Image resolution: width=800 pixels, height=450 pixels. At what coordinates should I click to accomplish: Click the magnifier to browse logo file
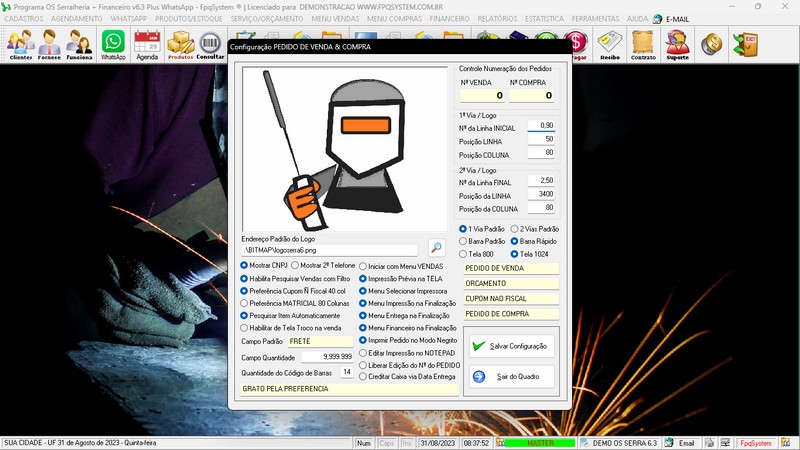point(436,248)
